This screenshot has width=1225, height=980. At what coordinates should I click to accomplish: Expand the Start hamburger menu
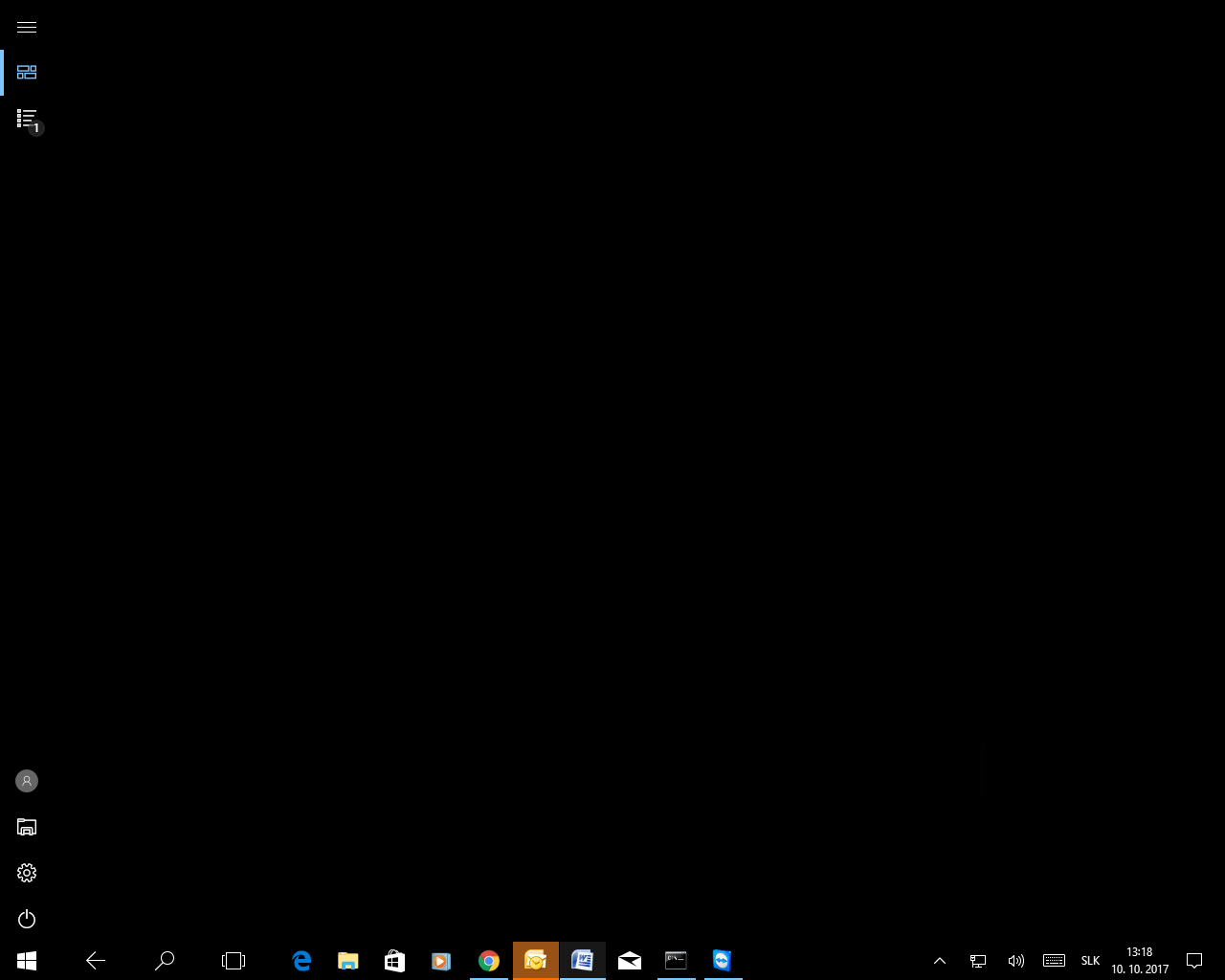click(x=27, y=27)
